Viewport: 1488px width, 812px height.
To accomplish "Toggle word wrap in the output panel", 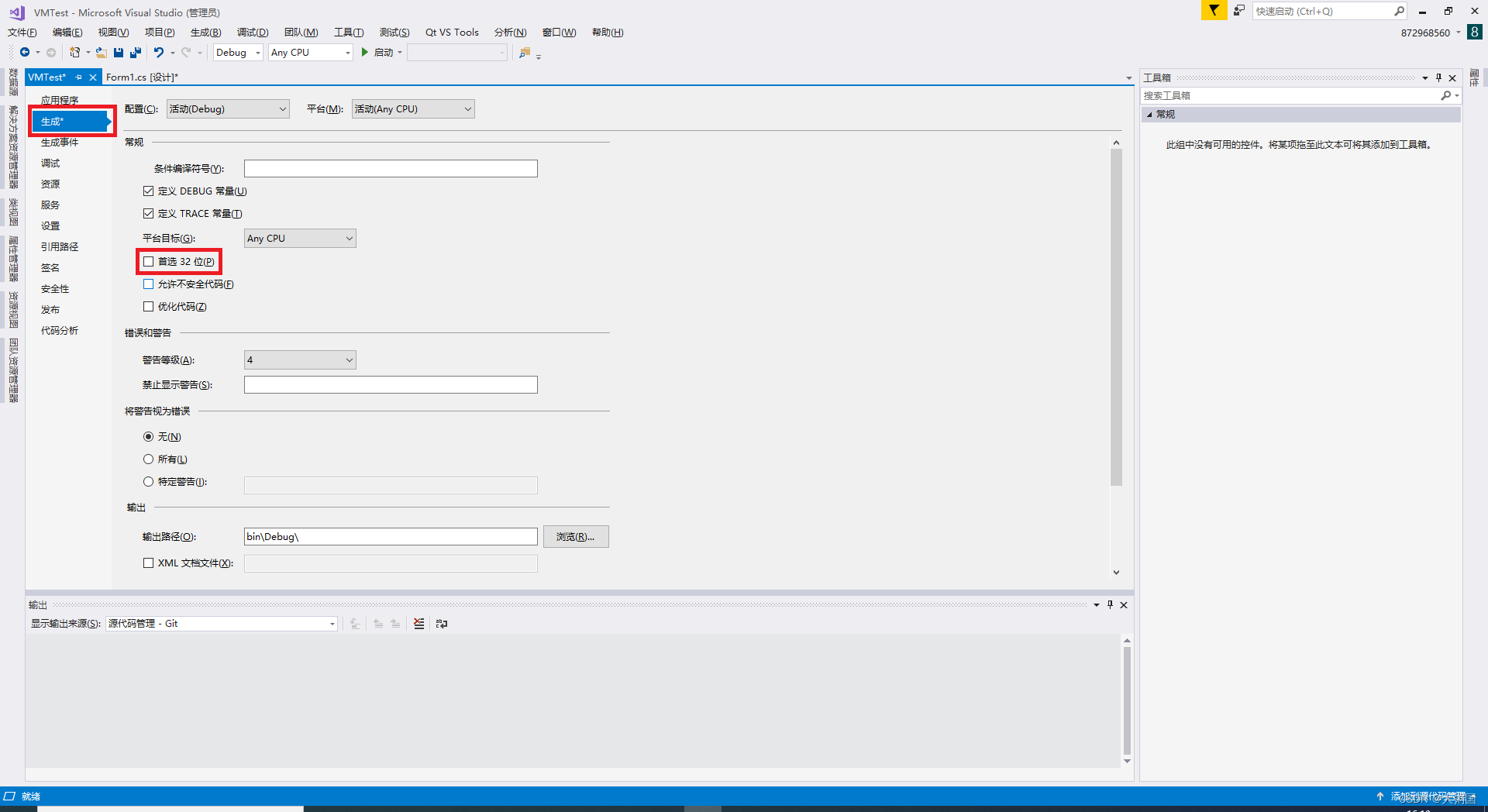I will (x=442, y=623).
